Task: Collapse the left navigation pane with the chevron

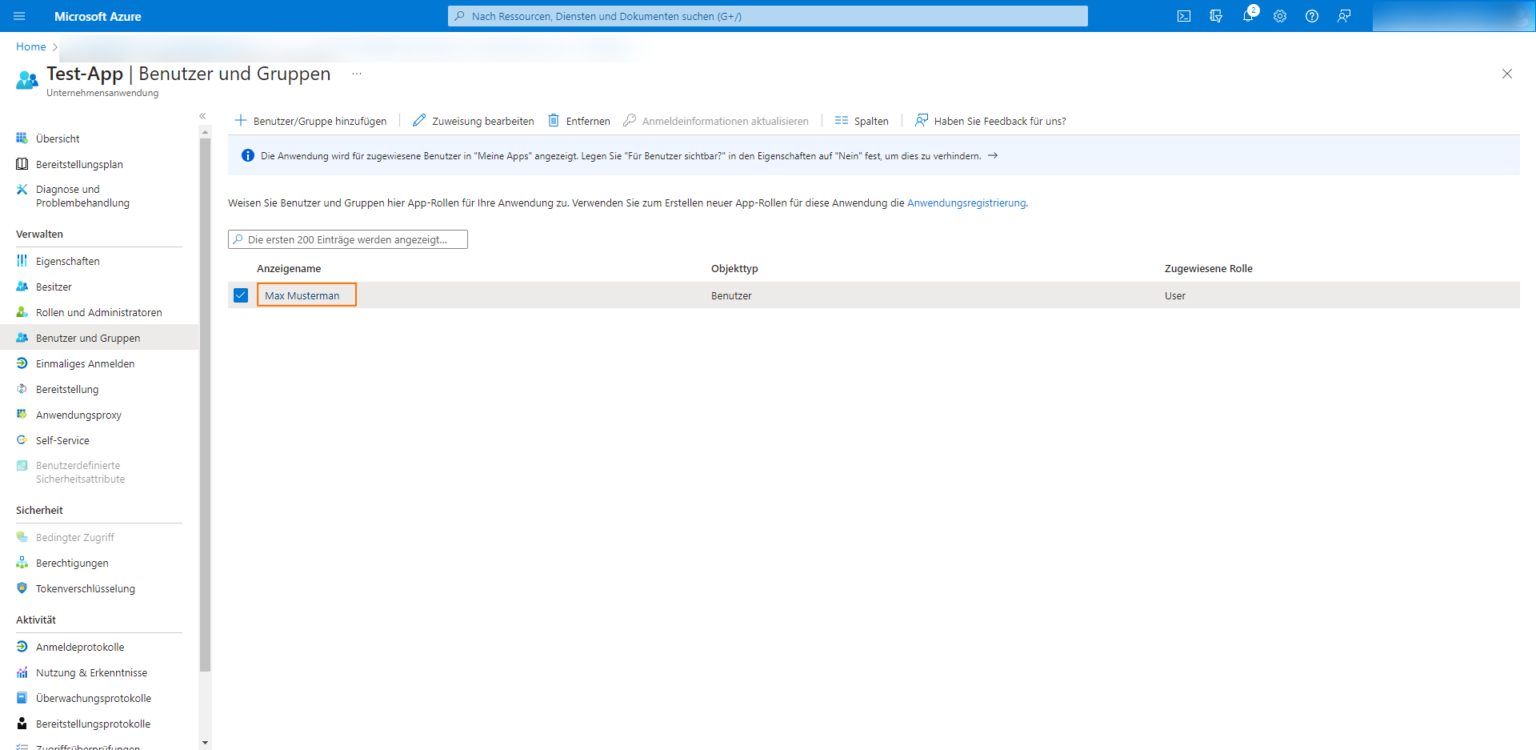Action: 202,115
